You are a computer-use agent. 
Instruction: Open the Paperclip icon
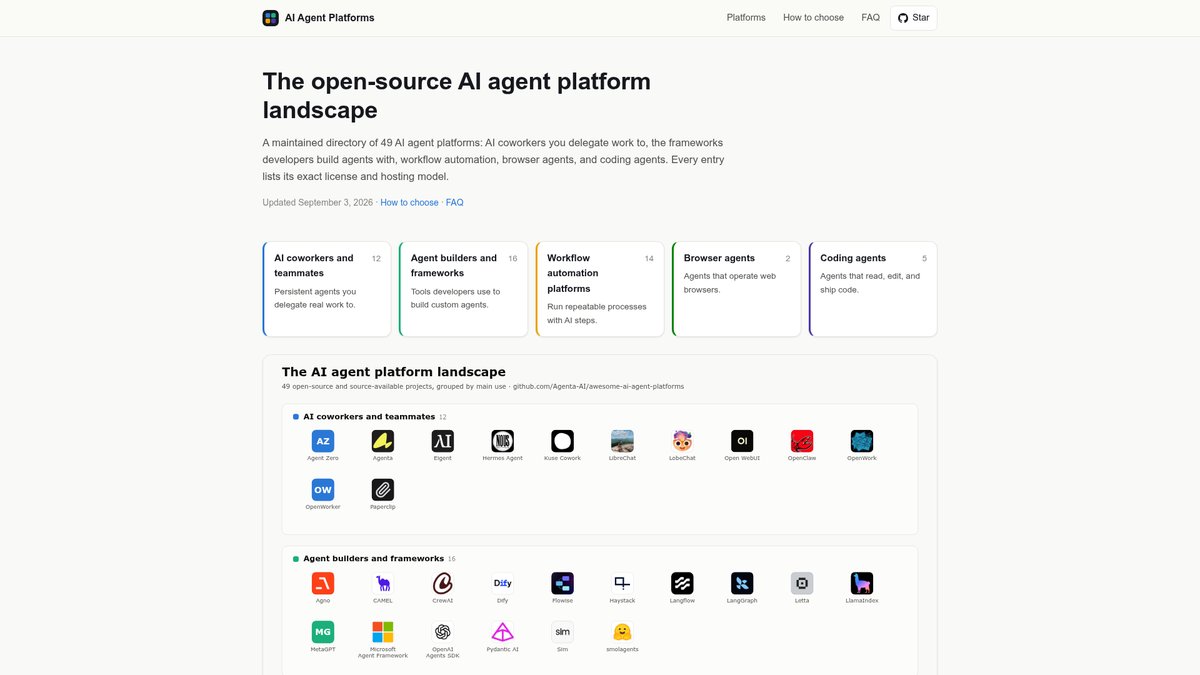pos(383,490)
